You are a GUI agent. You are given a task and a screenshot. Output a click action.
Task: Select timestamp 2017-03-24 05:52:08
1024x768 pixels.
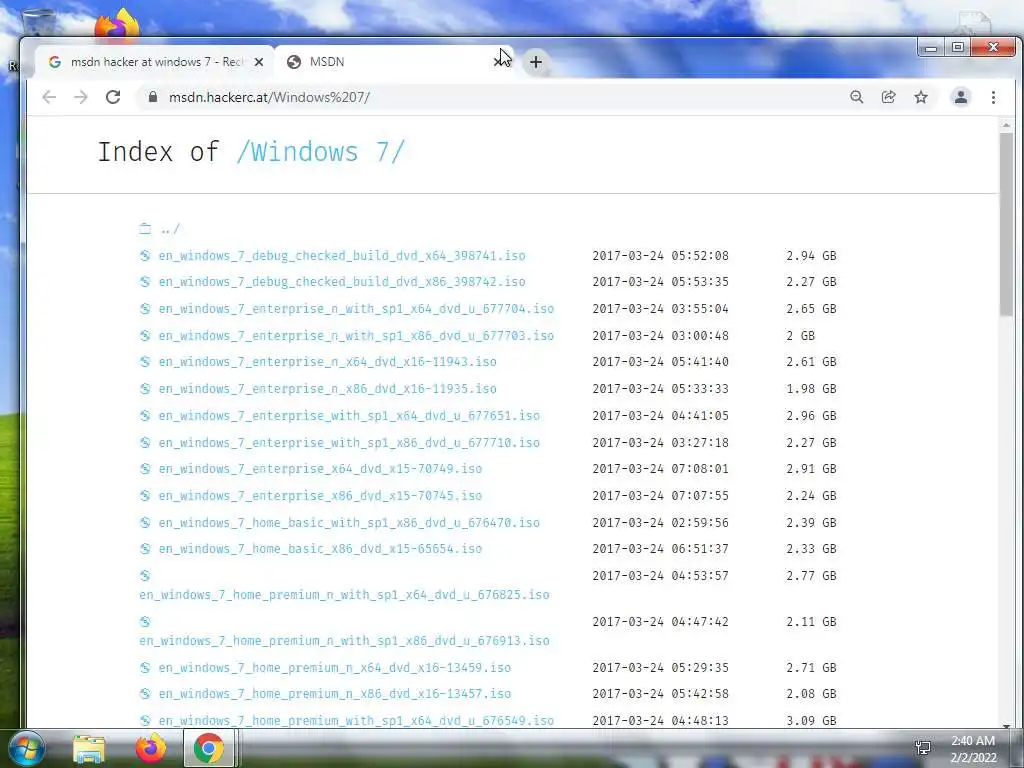click(x=660, y=256)
